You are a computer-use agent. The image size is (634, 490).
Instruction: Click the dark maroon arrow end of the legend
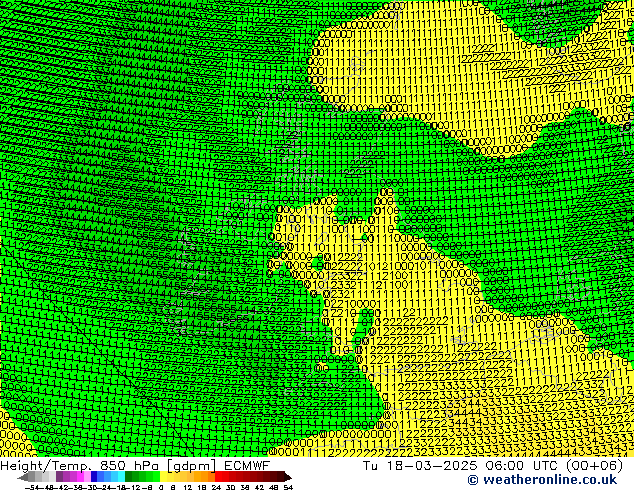[x=288, y=477]
